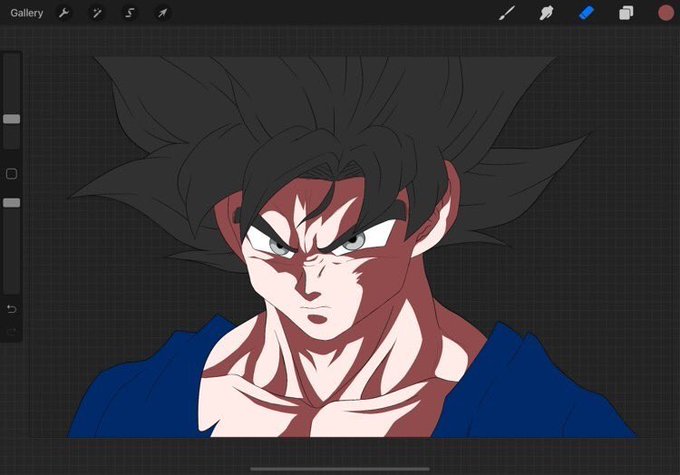Redo the last action

coord(12,332)
